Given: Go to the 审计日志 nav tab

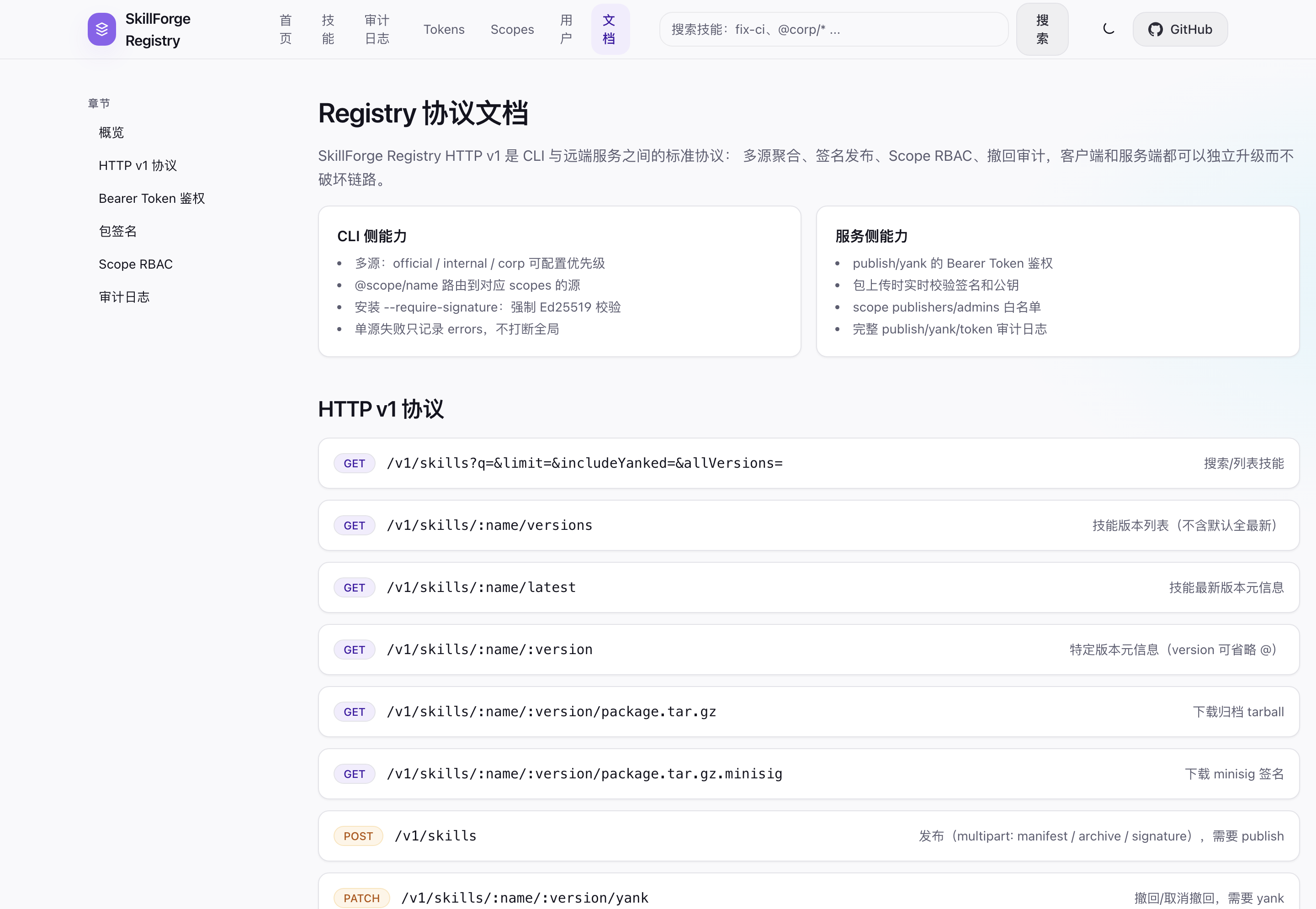Looking at the screenshot, I should pyautogui.click(x=377, y=29).
